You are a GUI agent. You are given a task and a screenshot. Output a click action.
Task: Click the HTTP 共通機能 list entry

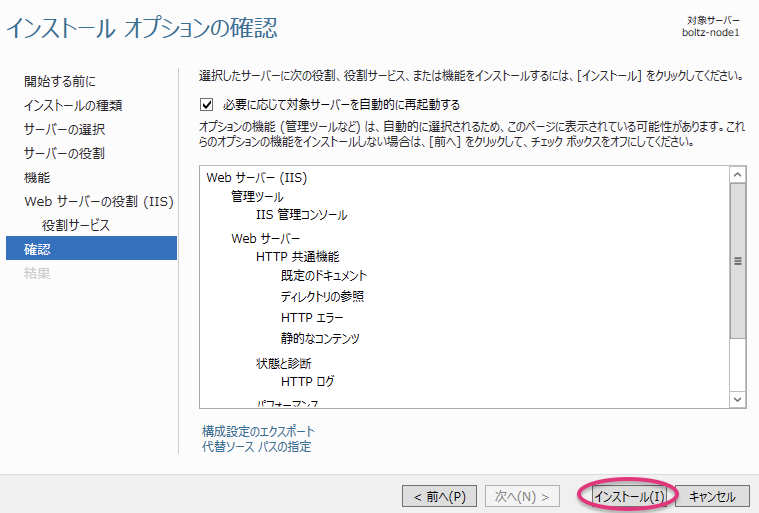(298, 256)
